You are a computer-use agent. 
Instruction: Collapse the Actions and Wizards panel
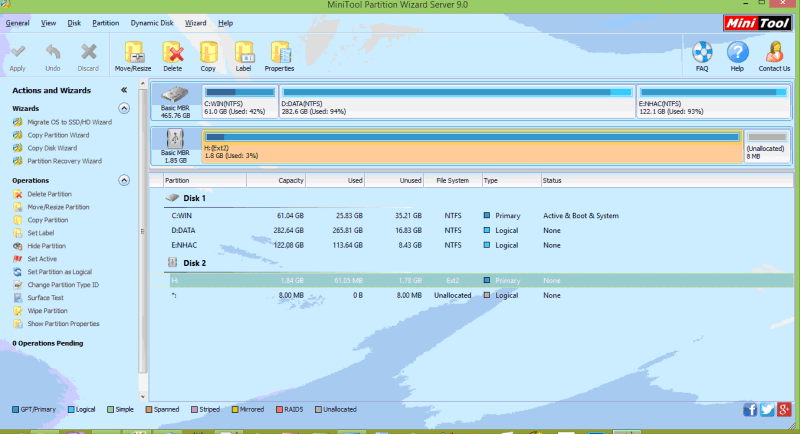click(x=124, y=90)
